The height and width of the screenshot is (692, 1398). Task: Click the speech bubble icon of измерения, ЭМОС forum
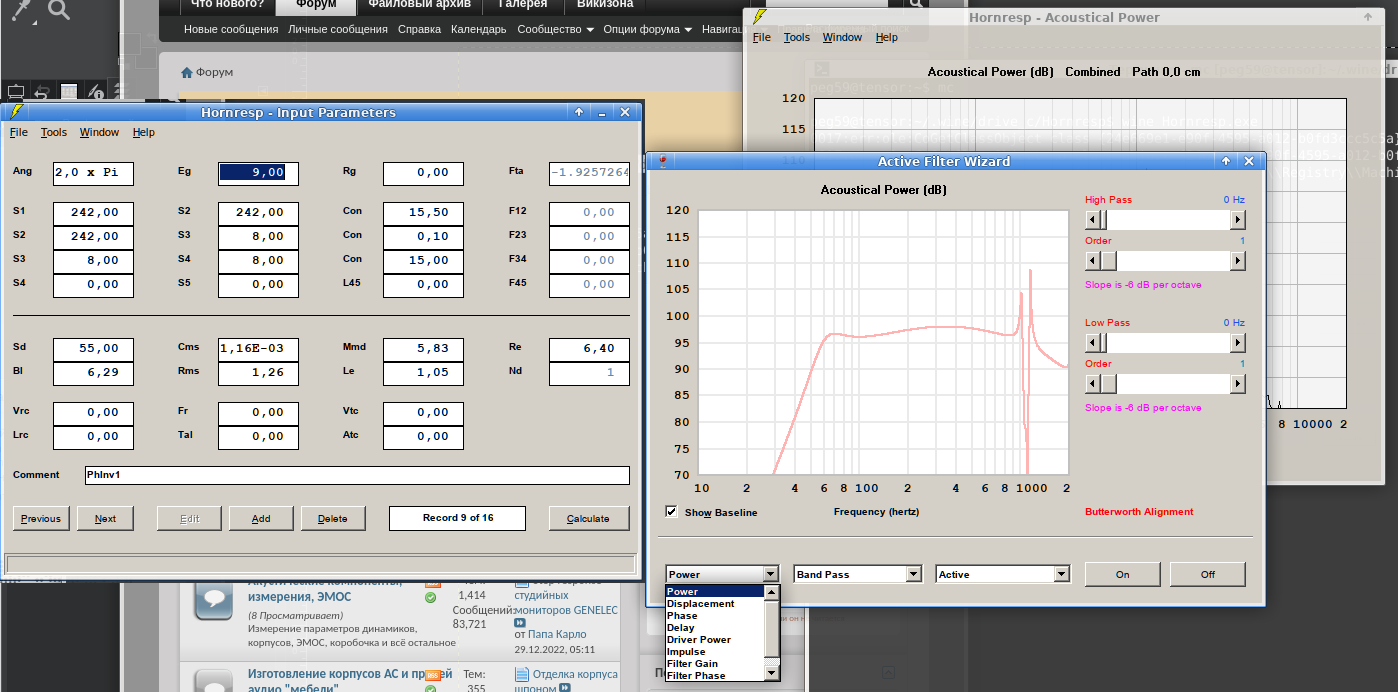tap(214, 599)
